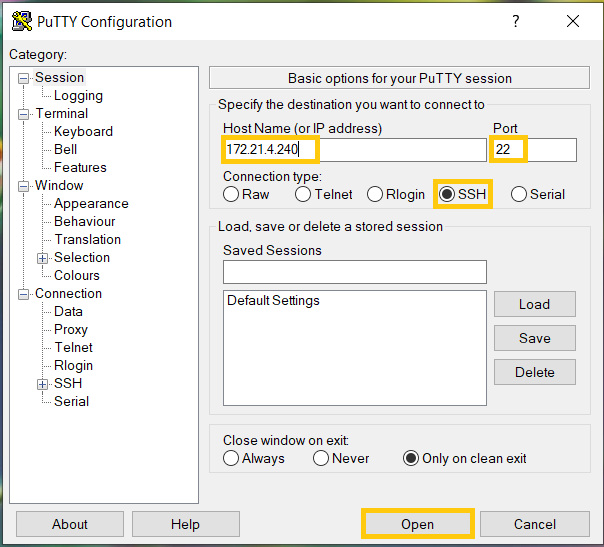Click the Load button
This screenshot has height=547, width=604.
click(x=534, y=304)
